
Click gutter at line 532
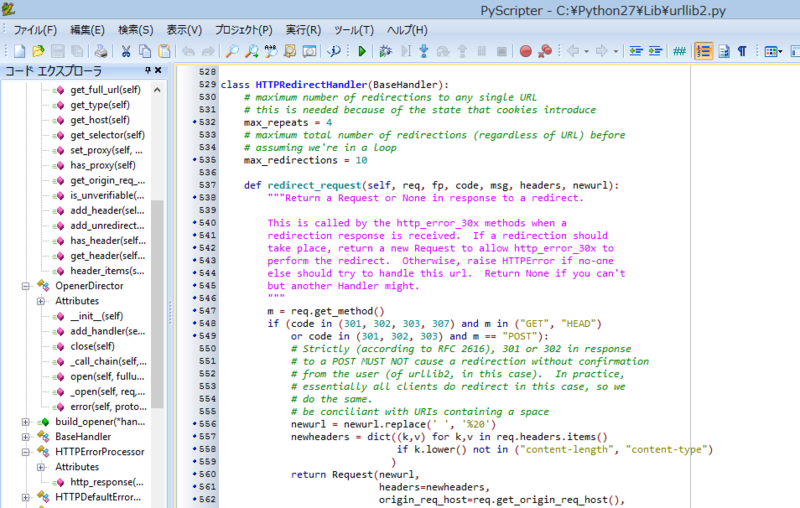[207, 122]
